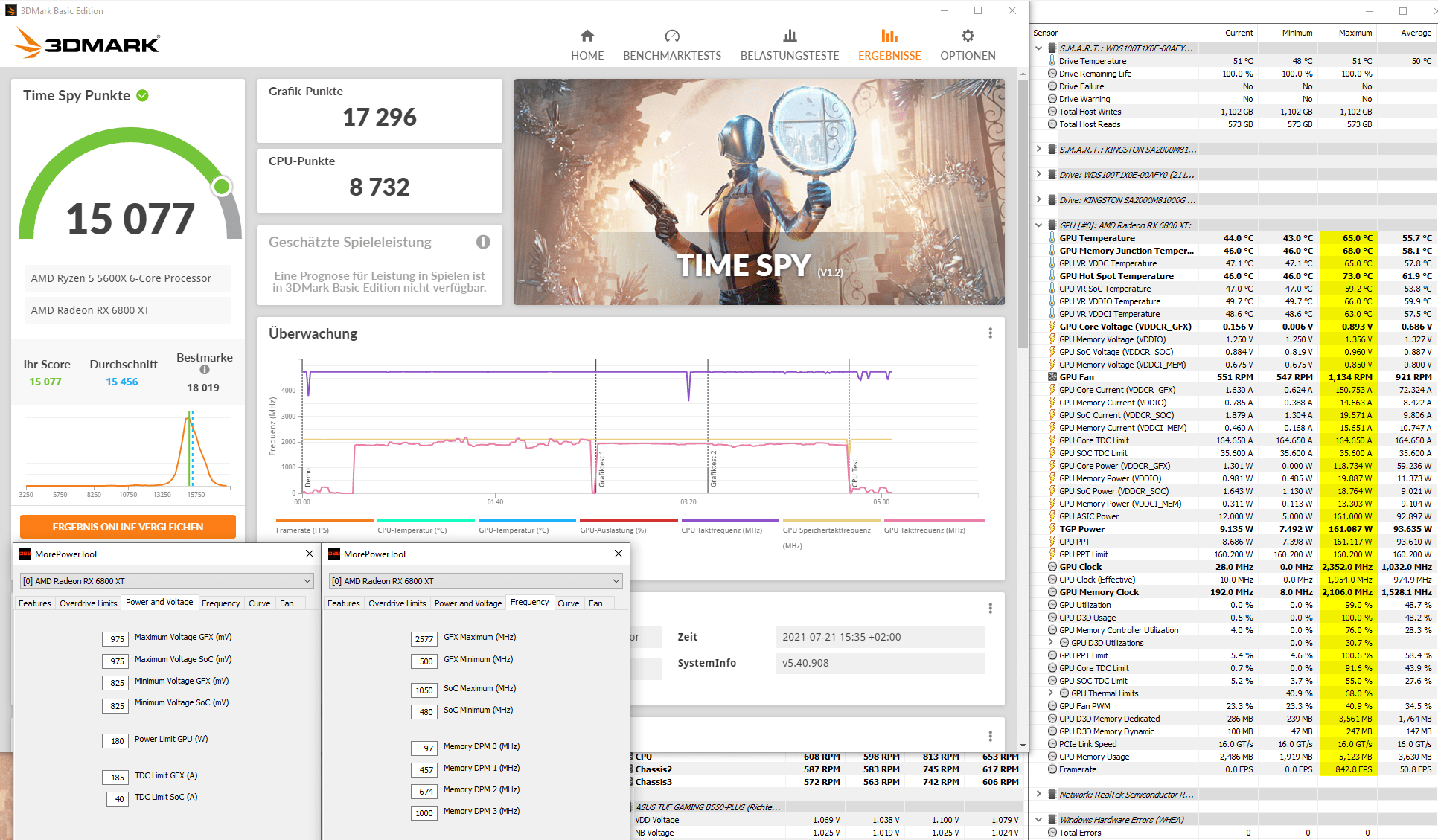
Task: Expand the Network RealTek Semiconductor sensor group
Action: [x=1038, y=794]
